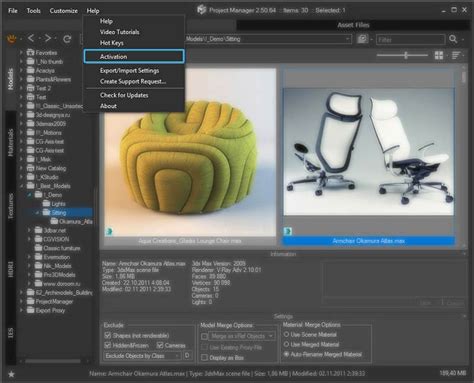Select the Classic furniture folder
The width and height of the screenshot is (474, 383).
click(x=62, y=248)
